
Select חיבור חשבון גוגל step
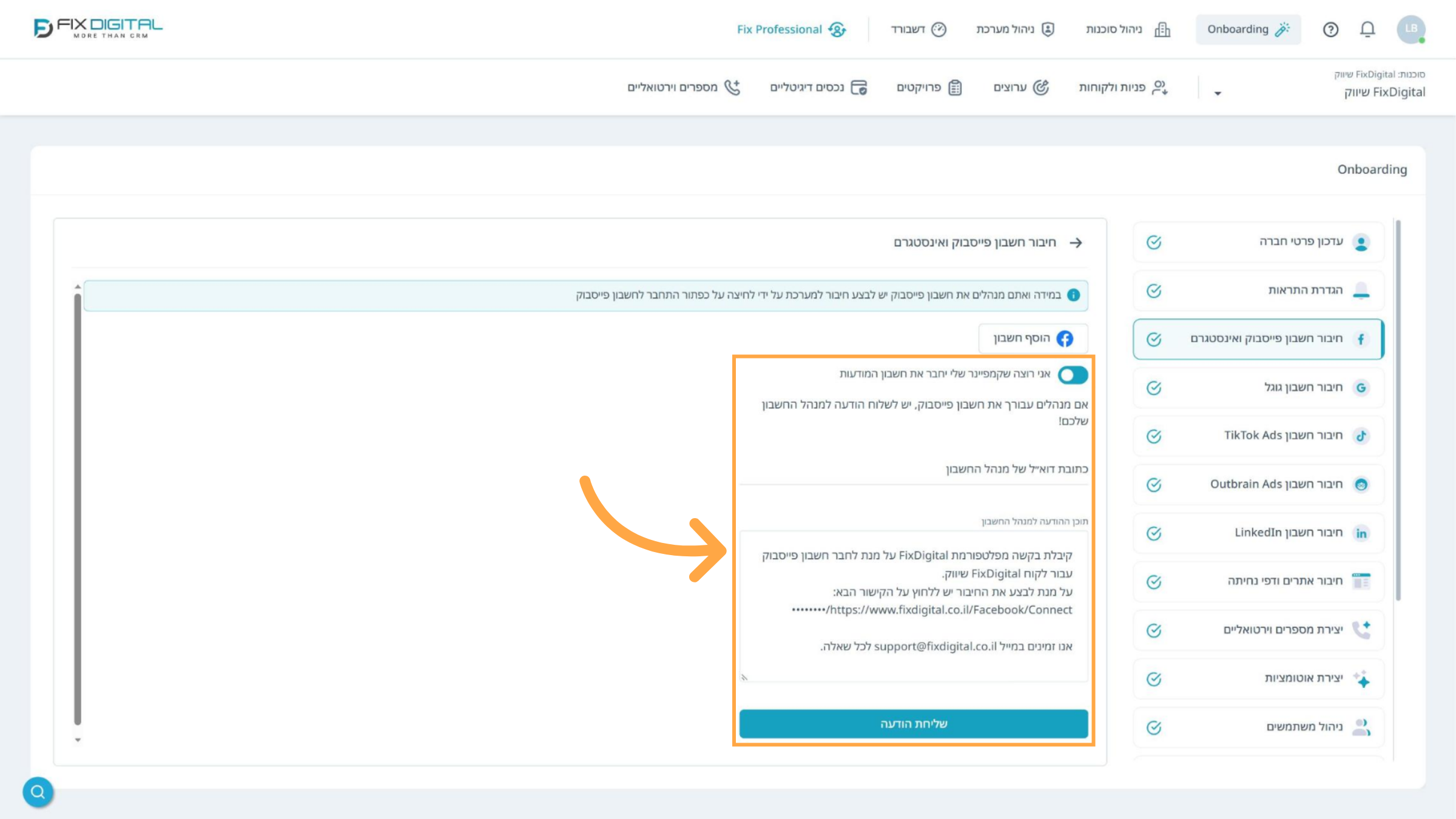[x=1258, y=388]
